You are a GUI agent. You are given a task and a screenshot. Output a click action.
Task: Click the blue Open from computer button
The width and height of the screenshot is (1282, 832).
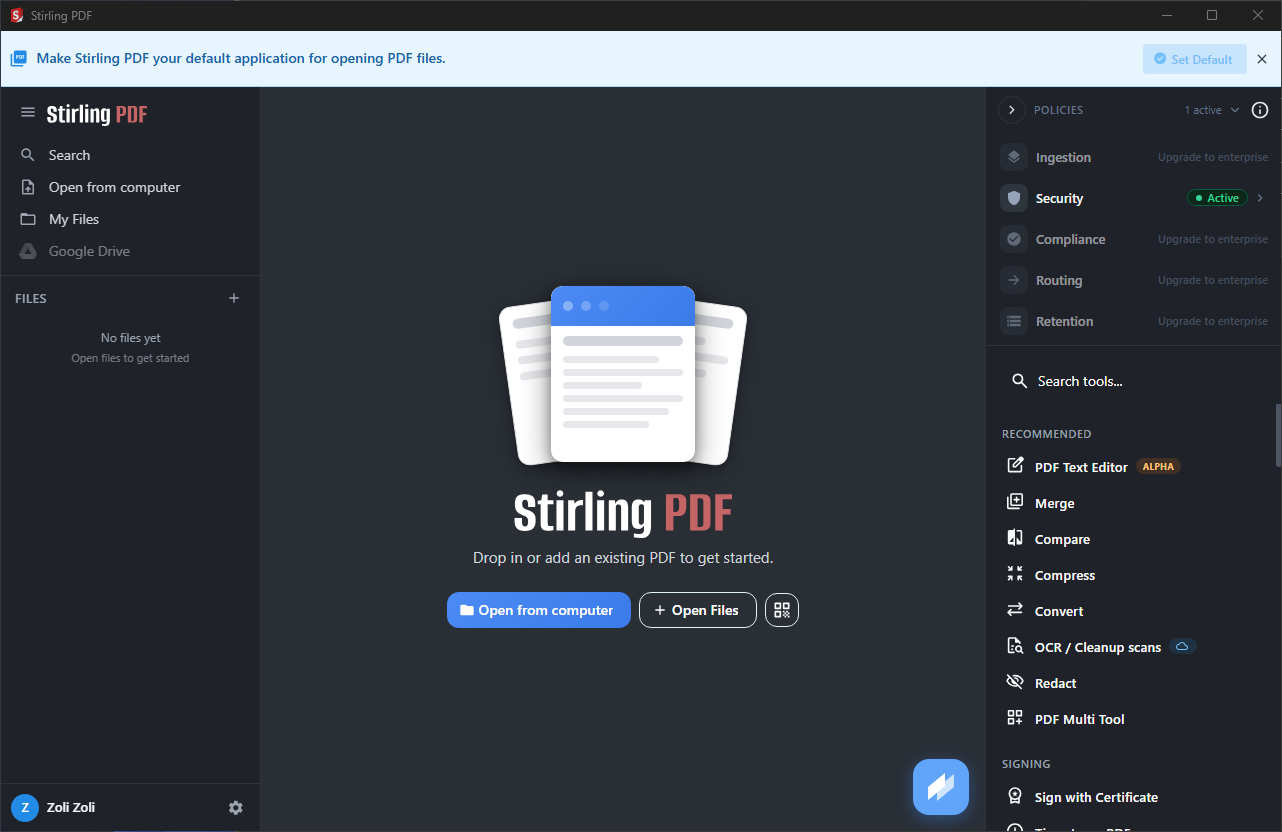point(539,610)
